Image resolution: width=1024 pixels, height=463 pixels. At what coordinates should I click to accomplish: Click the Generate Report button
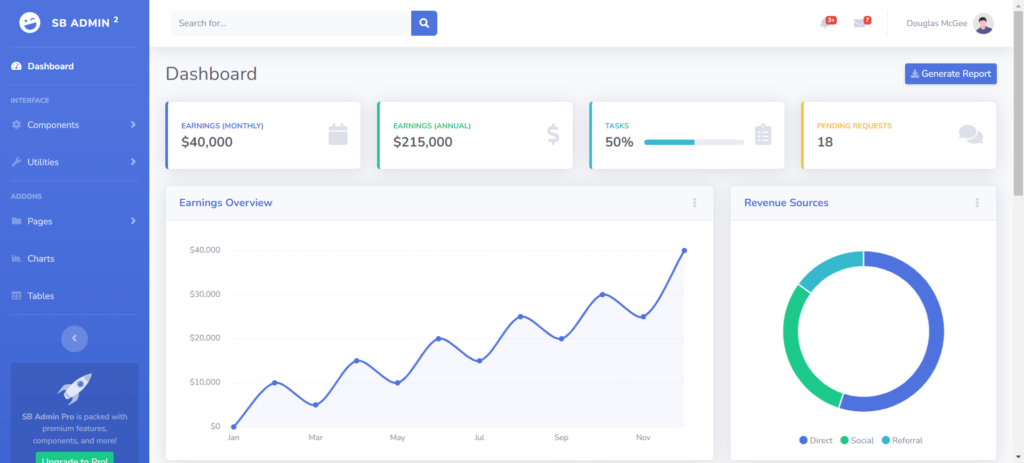tap(950, 74)
